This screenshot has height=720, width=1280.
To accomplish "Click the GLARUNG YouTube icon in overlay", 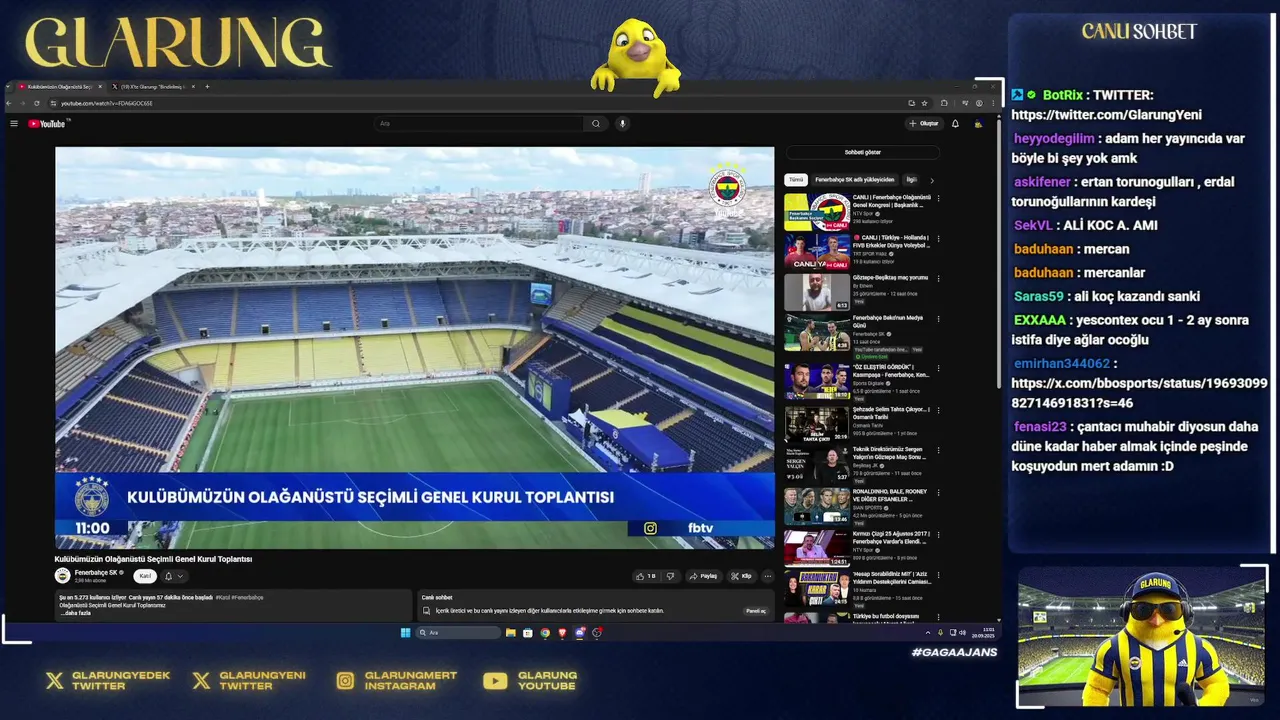I will 495,681.
